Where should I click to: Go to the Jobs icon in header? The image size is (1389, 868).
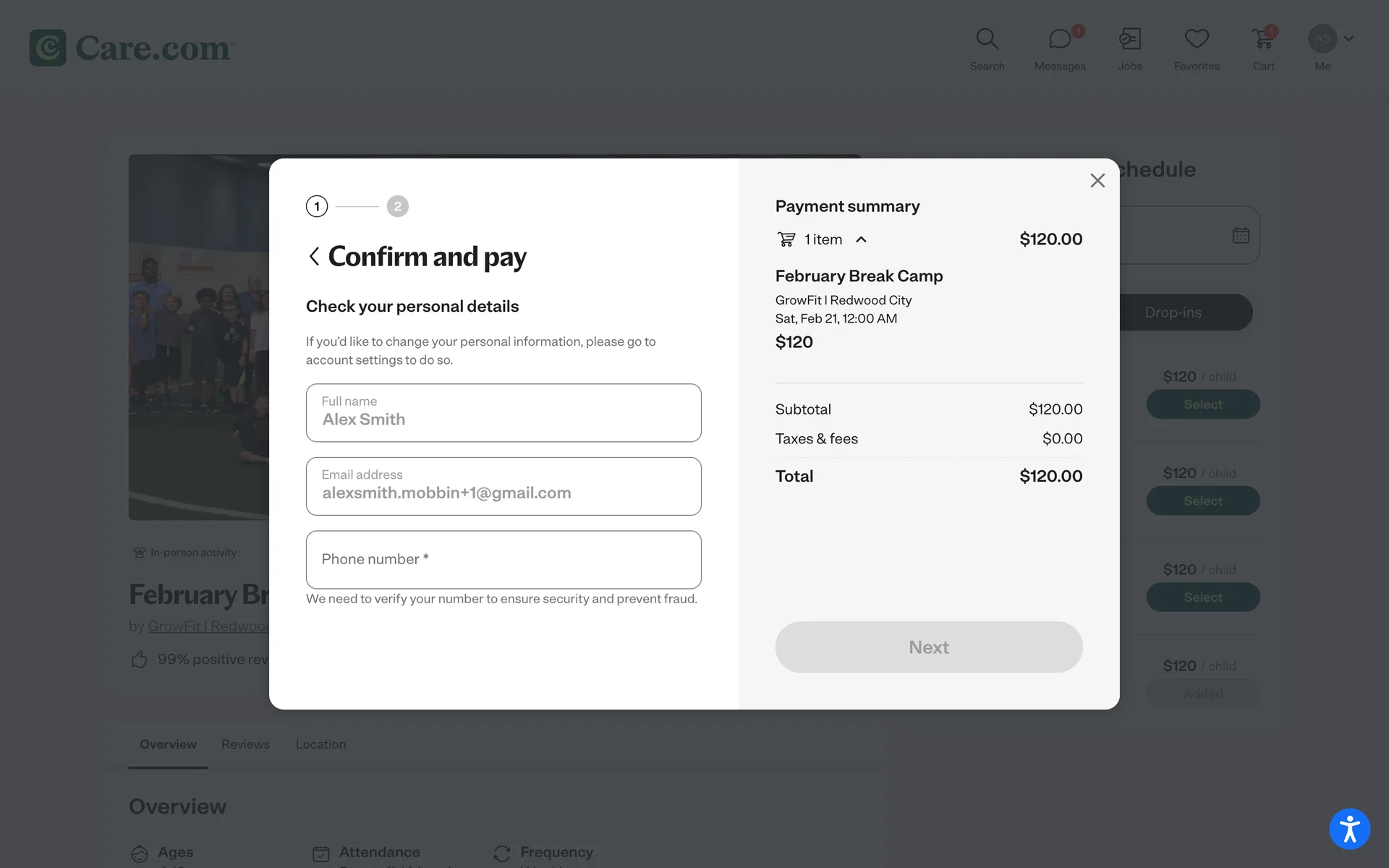coord(1129,48)
